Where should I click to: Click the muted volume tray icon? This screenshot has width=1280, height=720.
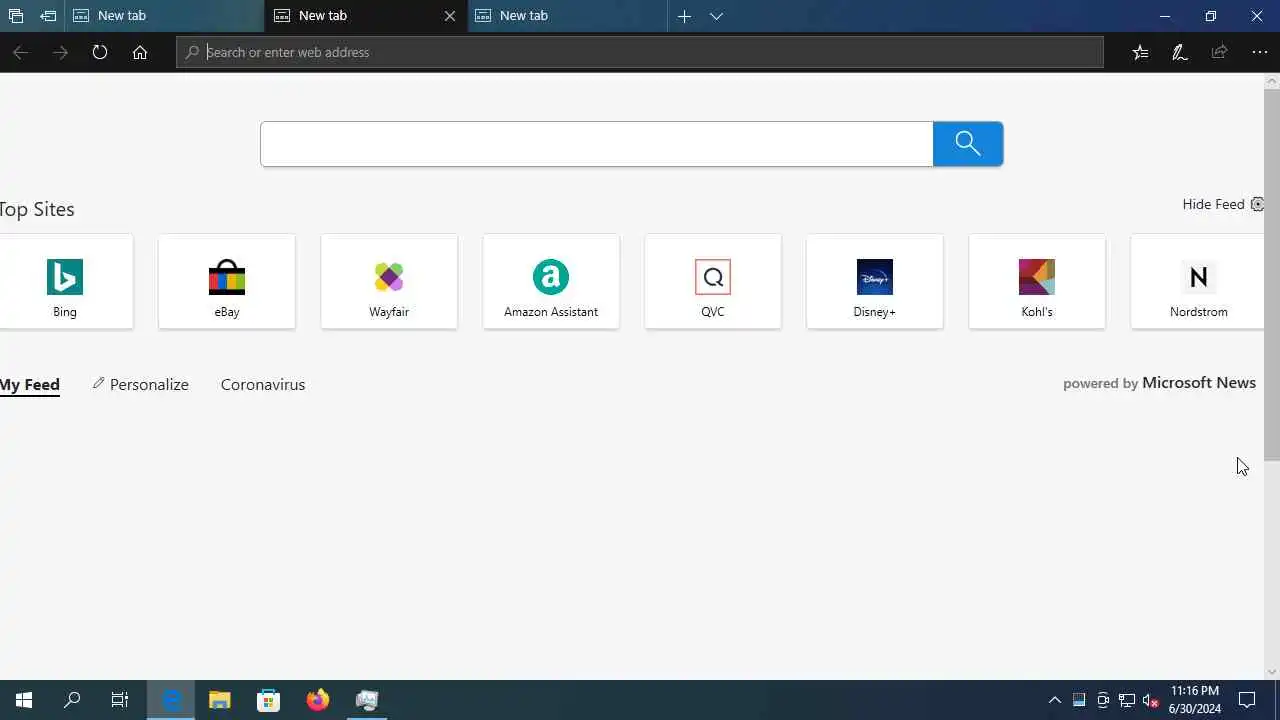[1150, 700]
